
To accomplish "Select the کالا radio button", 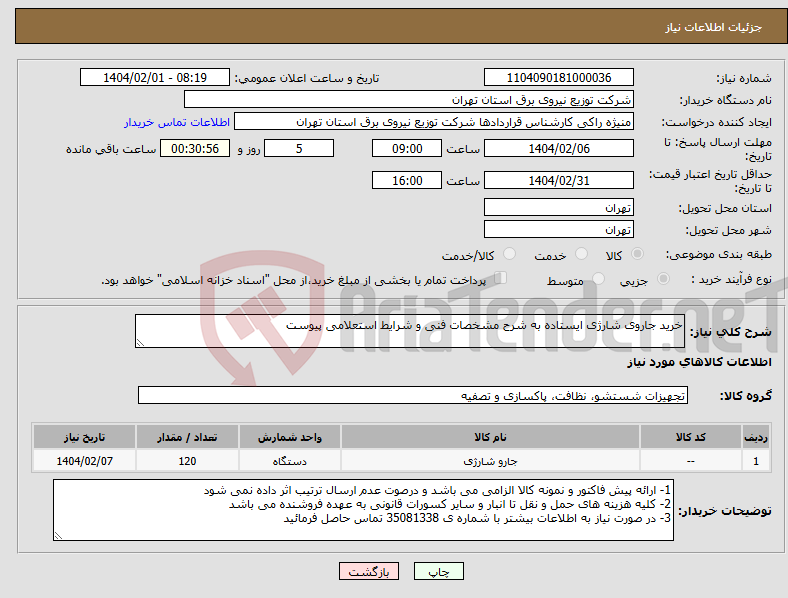I will tap(637, 254).
